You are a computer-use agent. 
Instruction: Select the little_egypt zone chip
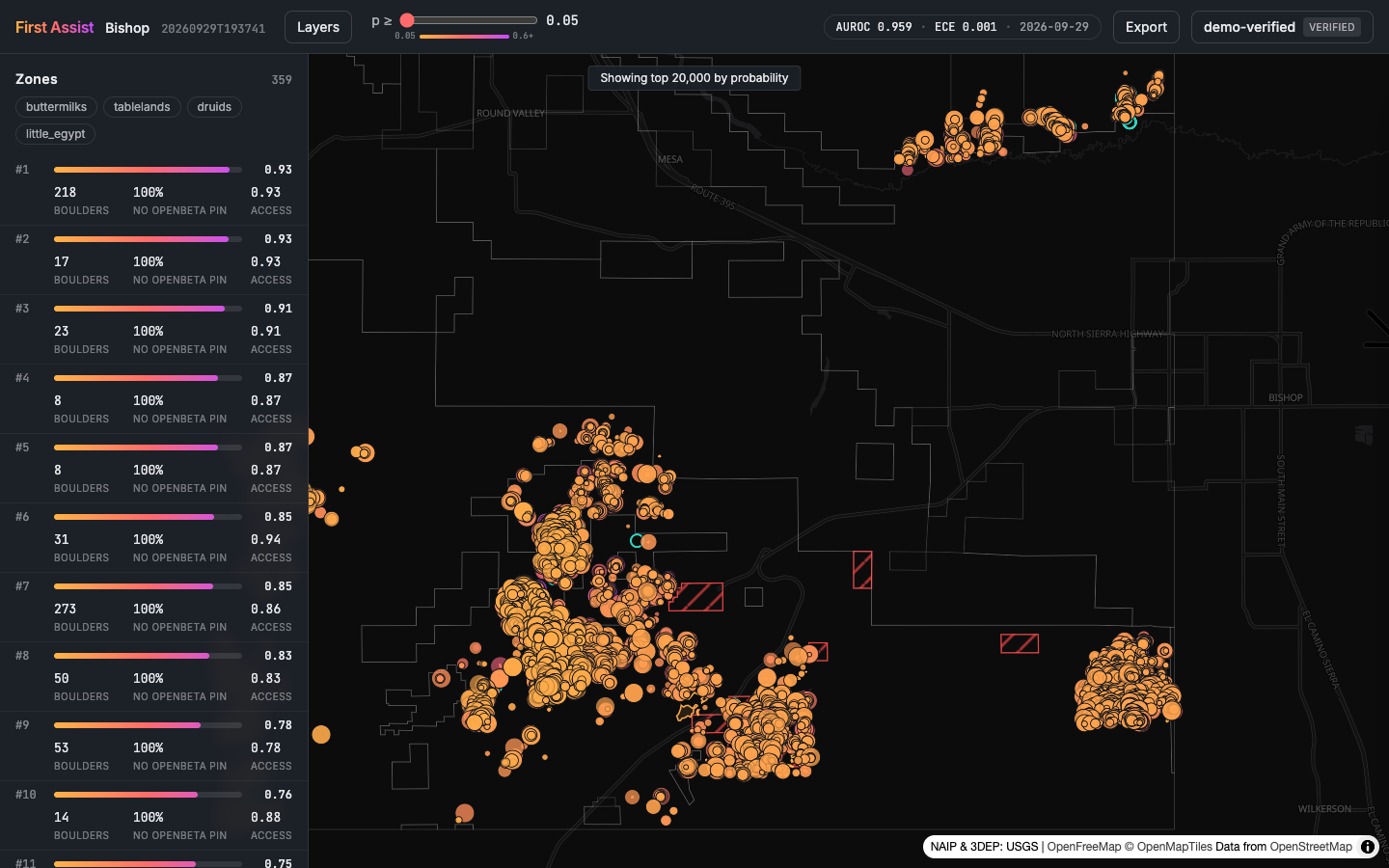[55, 134]
